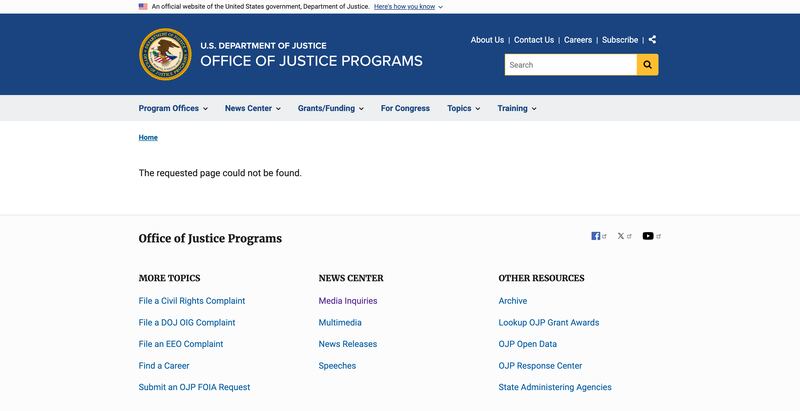Screen dimensions: 800x411
Task: Go to the Home breadcrumb link
Action: pyautogui.click(x=148, y=137)
